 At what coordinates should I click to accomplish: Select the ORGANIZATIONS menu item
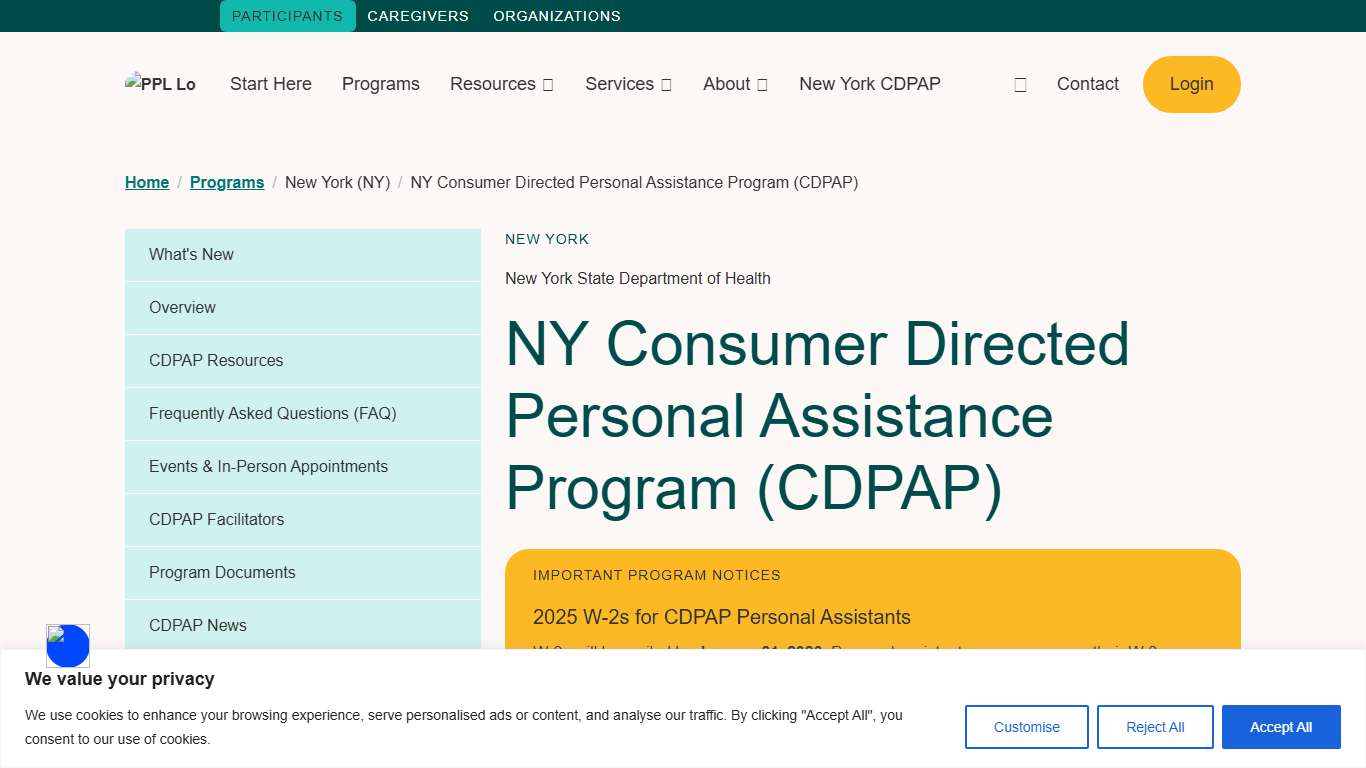coord(556,15)
